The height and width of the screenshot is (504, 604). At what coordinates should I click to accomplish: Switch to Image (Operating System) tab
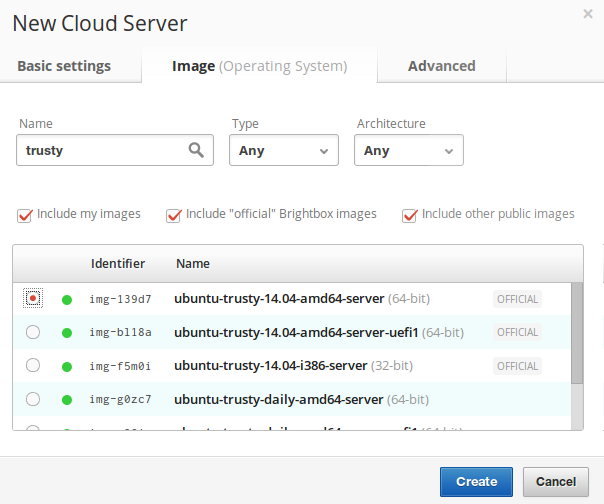tap(260, 66)
